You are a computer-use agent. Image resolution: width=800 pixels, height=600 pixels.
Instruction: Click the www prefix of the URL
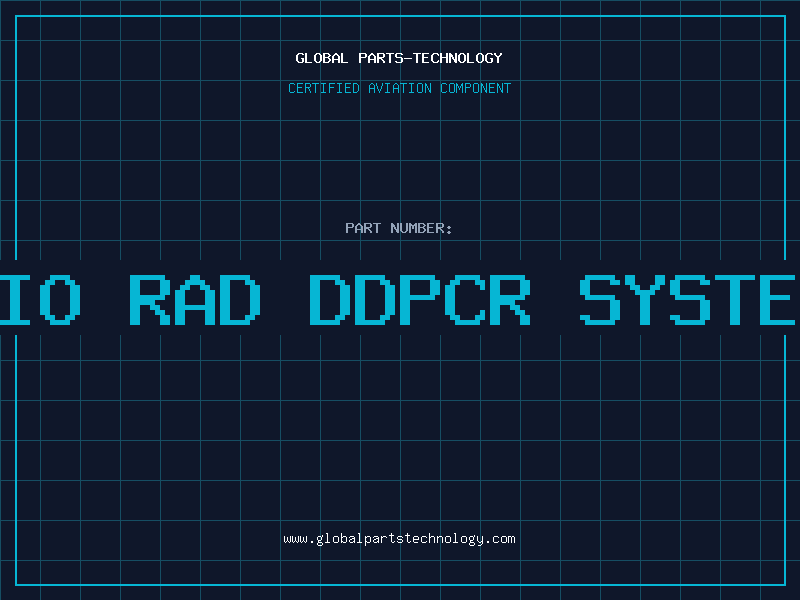[x=295, y=539]
